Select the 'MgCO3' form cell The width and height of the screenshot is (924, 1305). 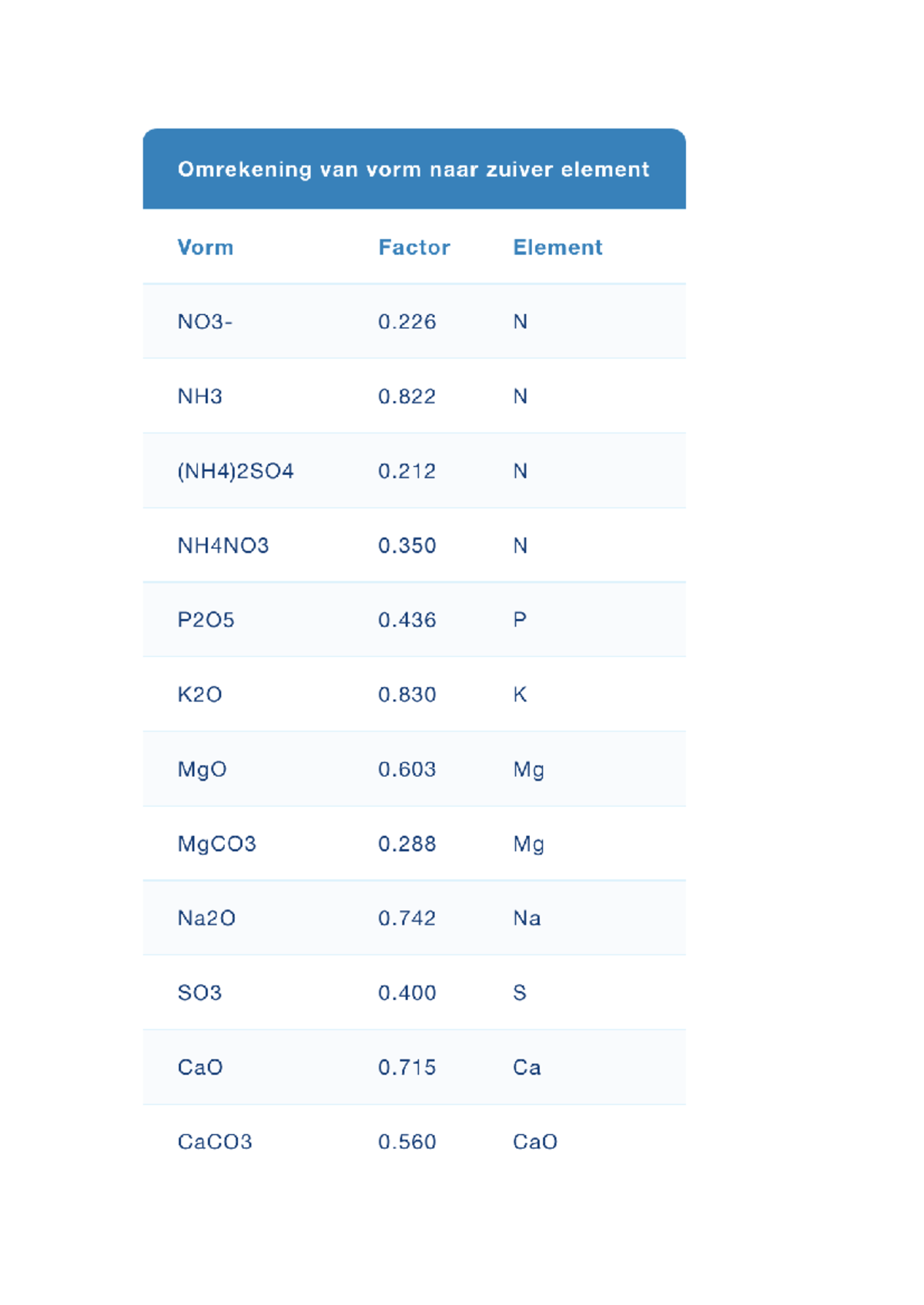[216, 844]
